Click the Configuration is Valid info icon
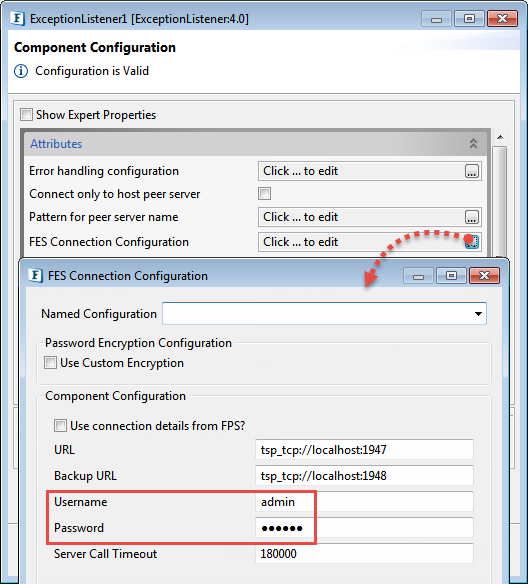 point(21,71)
